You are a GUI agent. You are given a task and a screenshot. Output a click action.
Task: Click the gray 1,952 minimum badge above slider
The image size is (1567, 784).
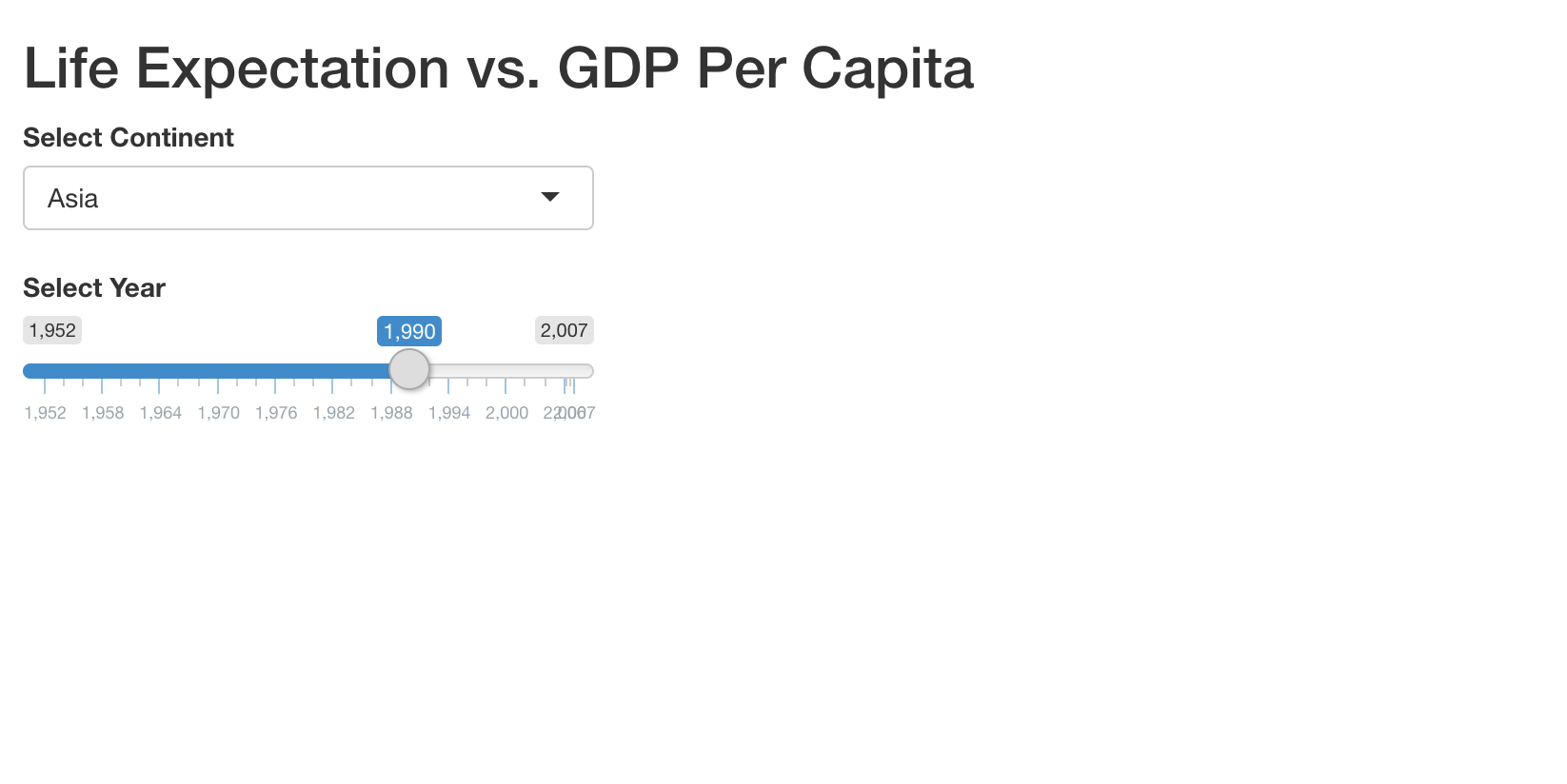point(52,330)
